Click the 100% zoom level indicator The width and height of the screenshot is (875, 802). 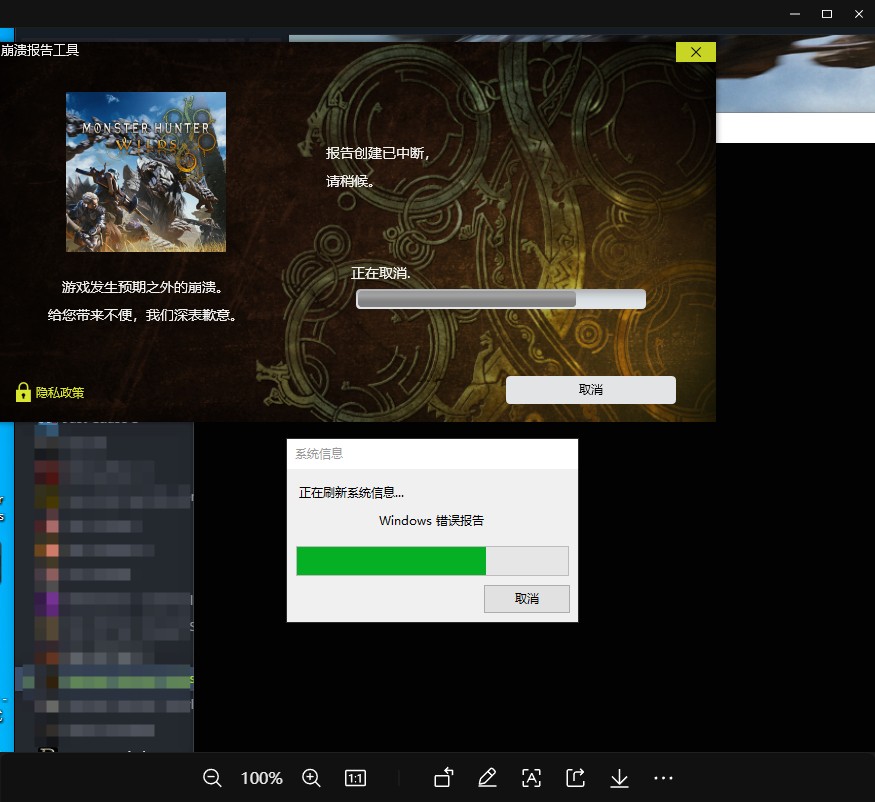[x=261, y=778]
